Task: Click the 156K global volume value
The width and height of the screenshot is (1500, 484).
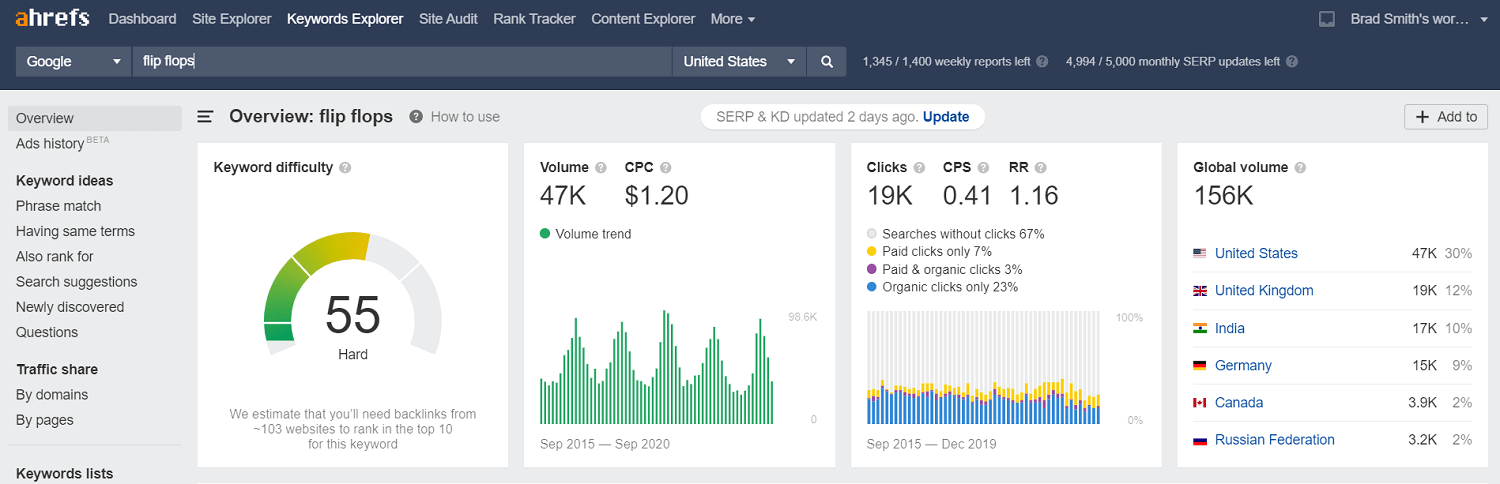Action: [x=1223, y=196]
